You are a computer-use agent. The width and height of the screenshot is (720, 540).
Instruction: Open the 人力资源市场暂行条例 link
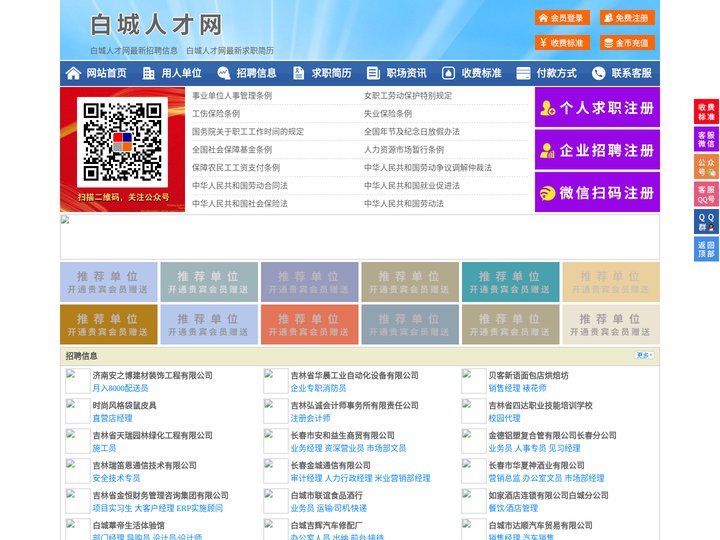(404, 149)
